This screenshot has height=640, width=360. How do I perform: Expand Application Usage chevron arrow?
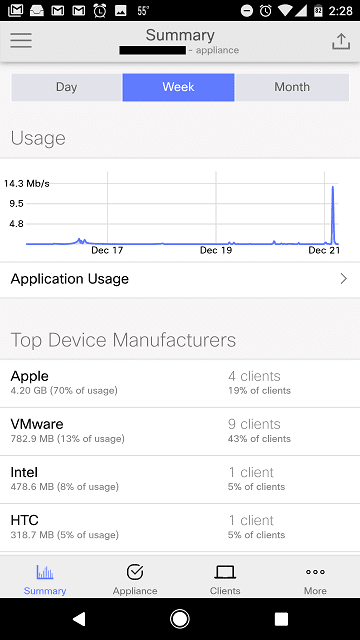coord(344,279)
